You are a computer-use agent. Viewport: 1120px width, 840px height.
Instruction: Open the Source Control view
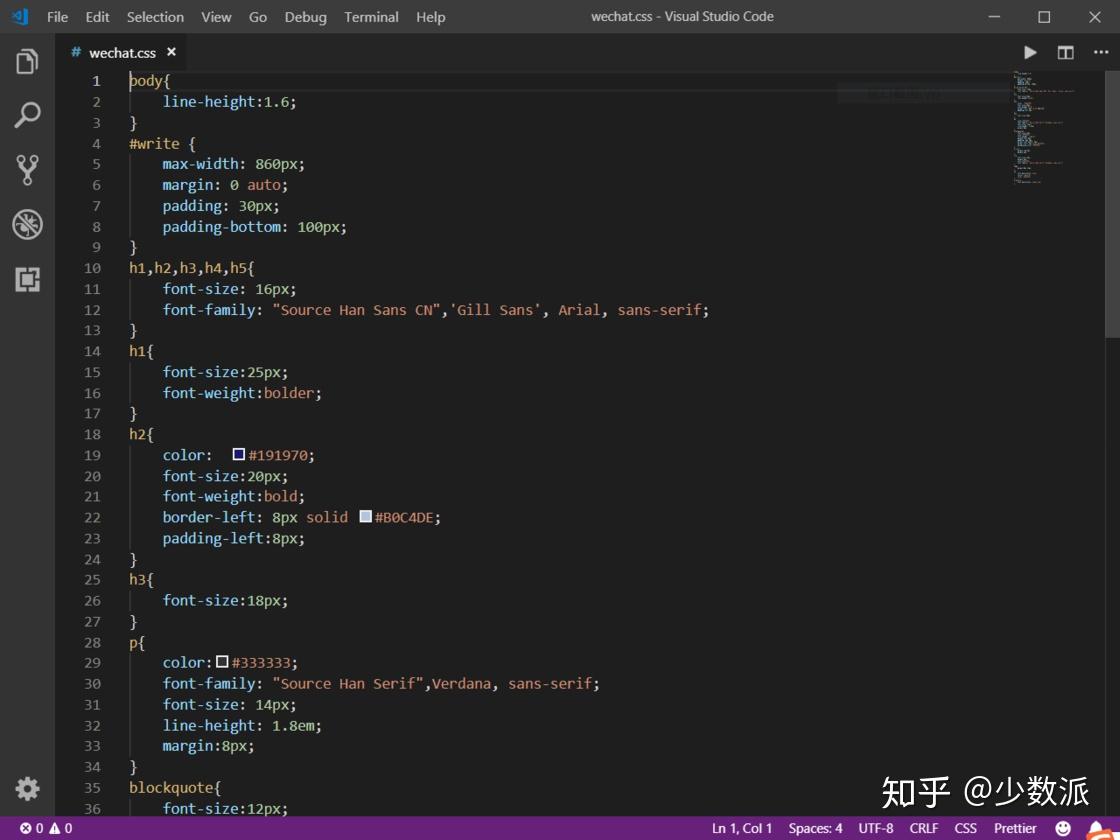tap(27, 170)
